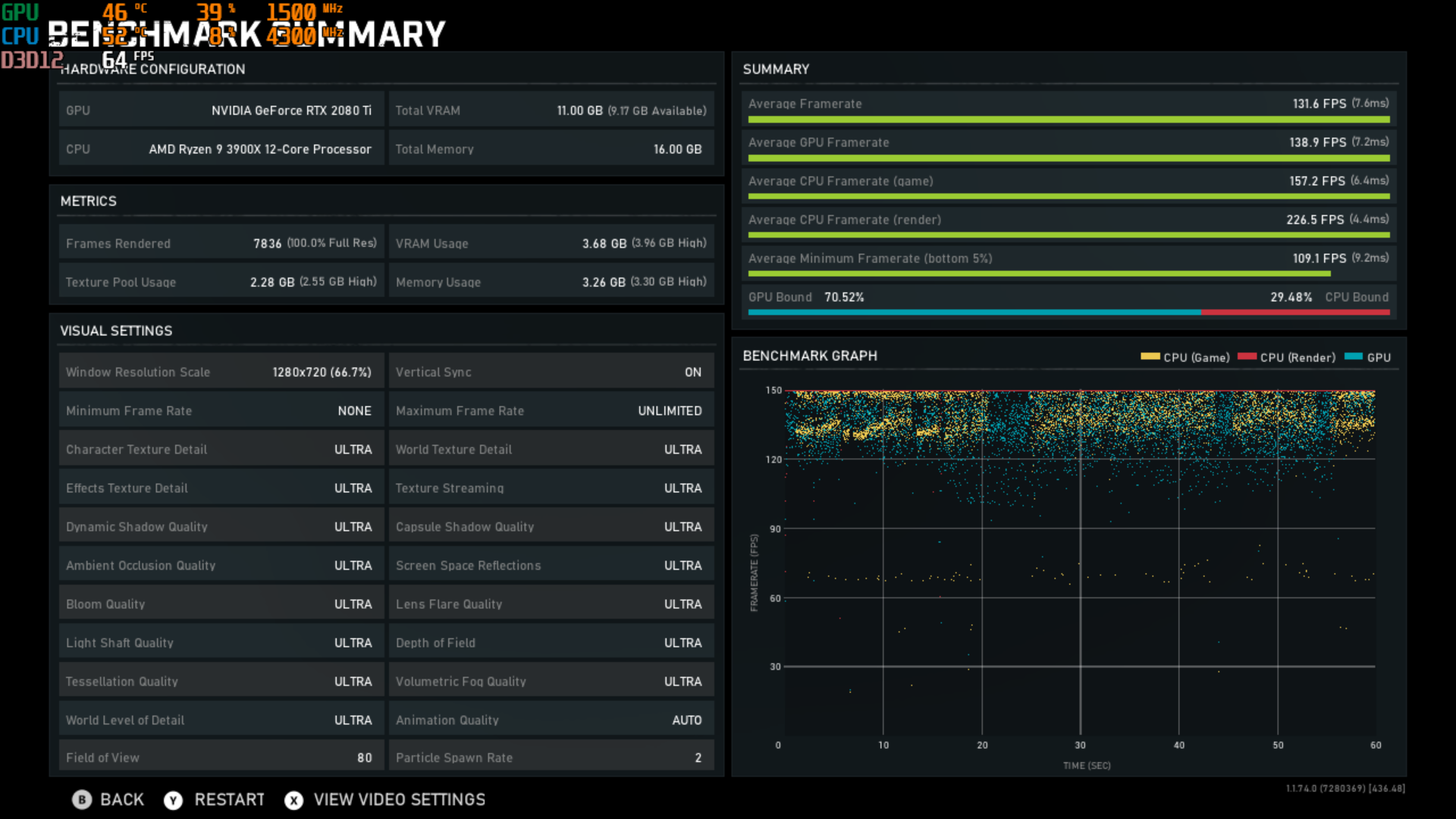Click the benchmark graph plot area
This screenshot has height=819, width=1456.
(x=1080, y=562)
